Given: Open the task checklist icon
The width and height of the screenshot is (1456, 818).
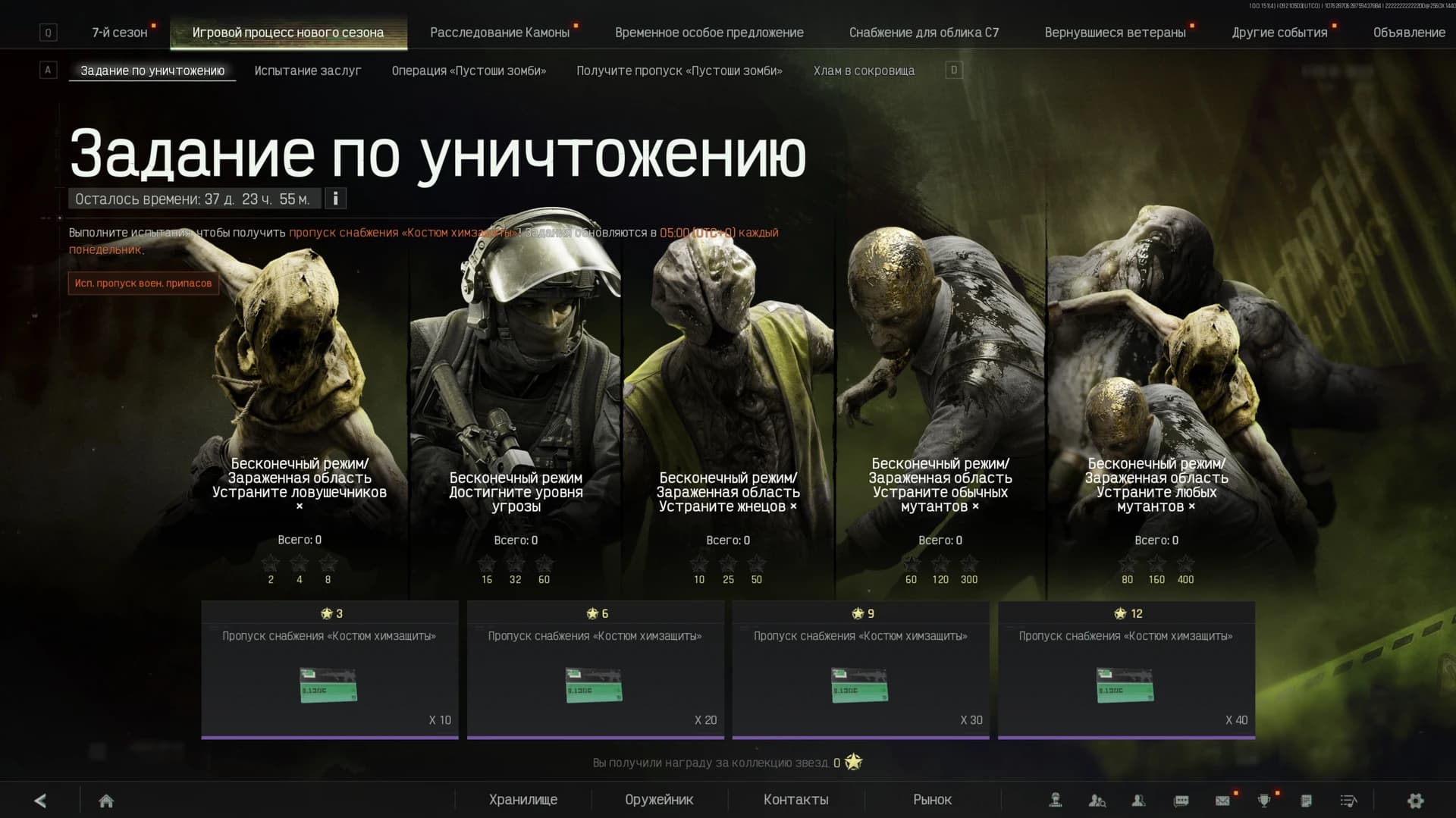Looking at the screenshot, I should 1348,801.
